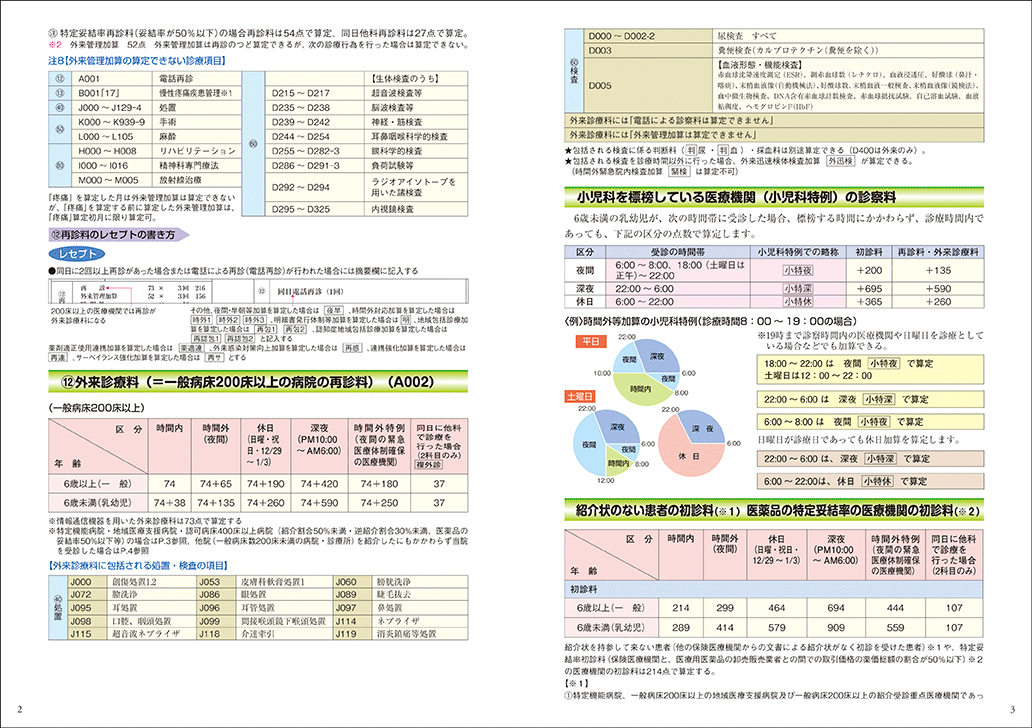Viewport: 1032px width, 728px height.
Task: Select the 超音波検査等 cell
Action: coord(416,93)
